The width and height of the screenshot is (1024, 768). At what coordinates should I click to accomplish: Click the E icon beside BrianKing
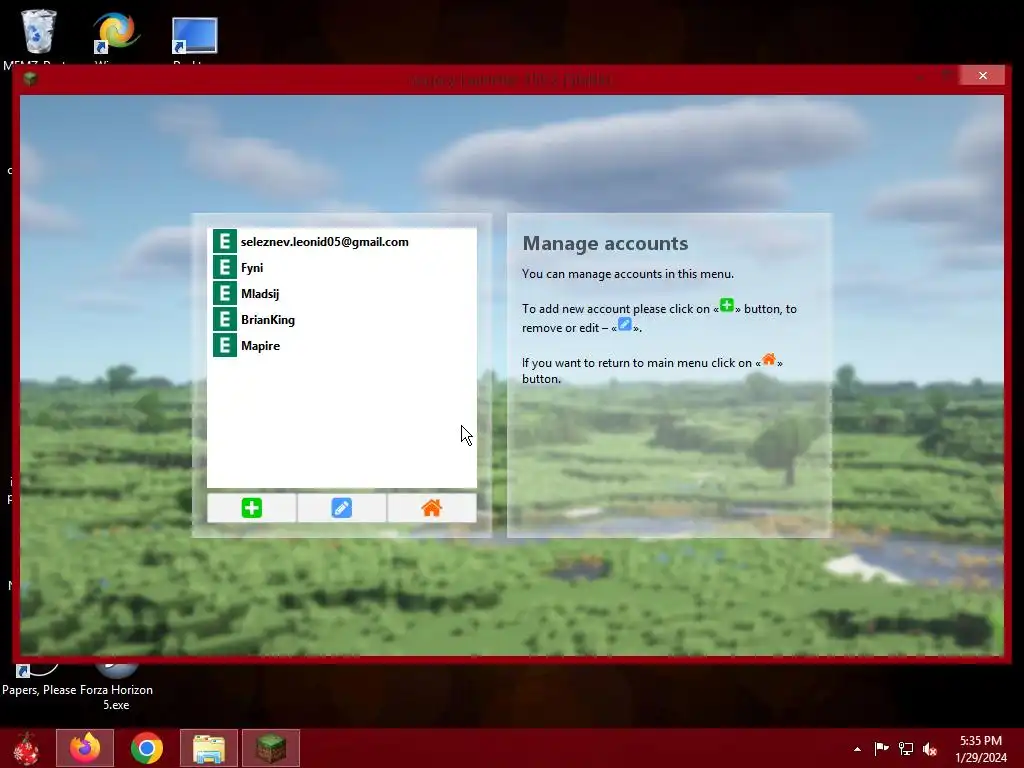click(x=225, y=319)
